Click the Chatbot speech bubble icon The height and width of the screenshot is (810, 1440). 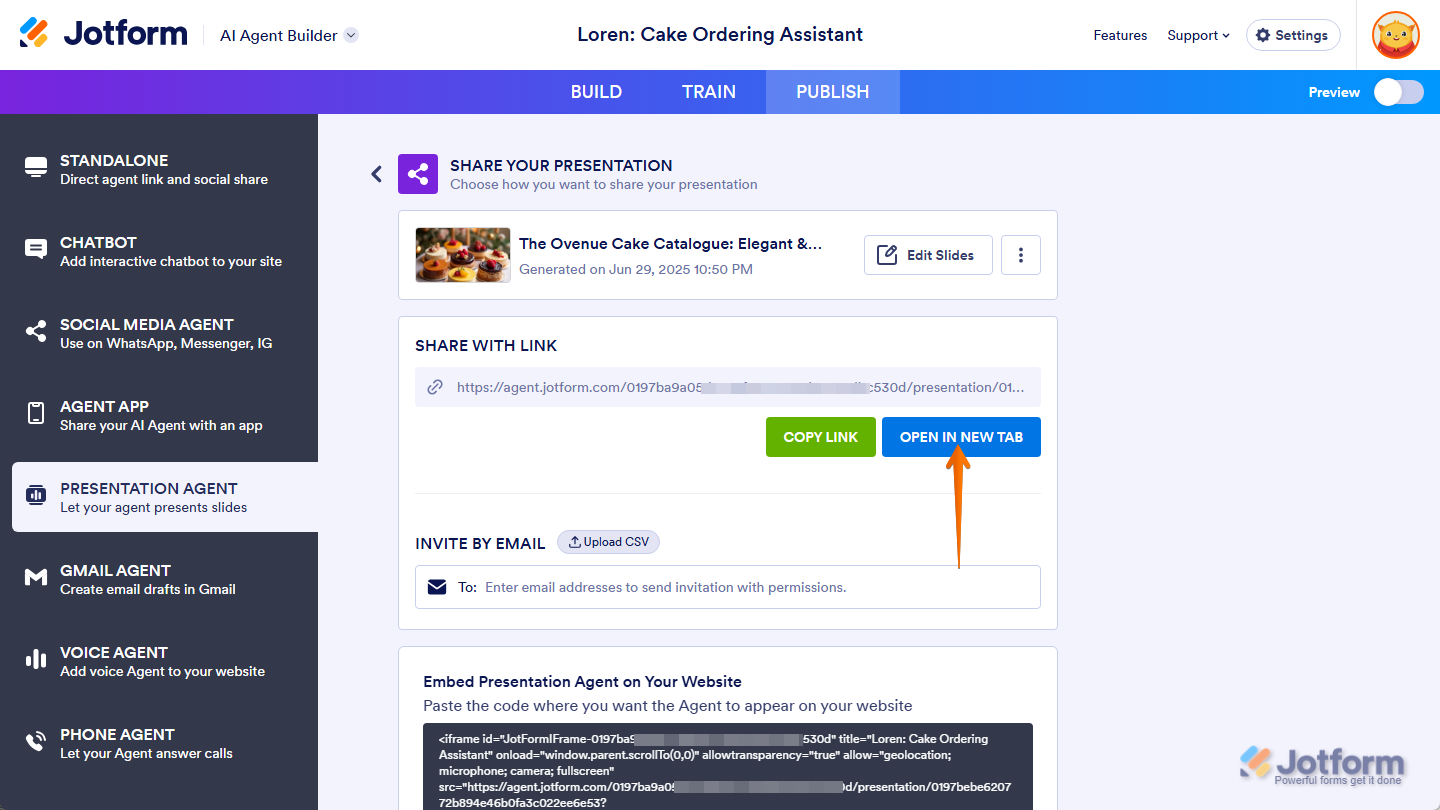[36, 250]
